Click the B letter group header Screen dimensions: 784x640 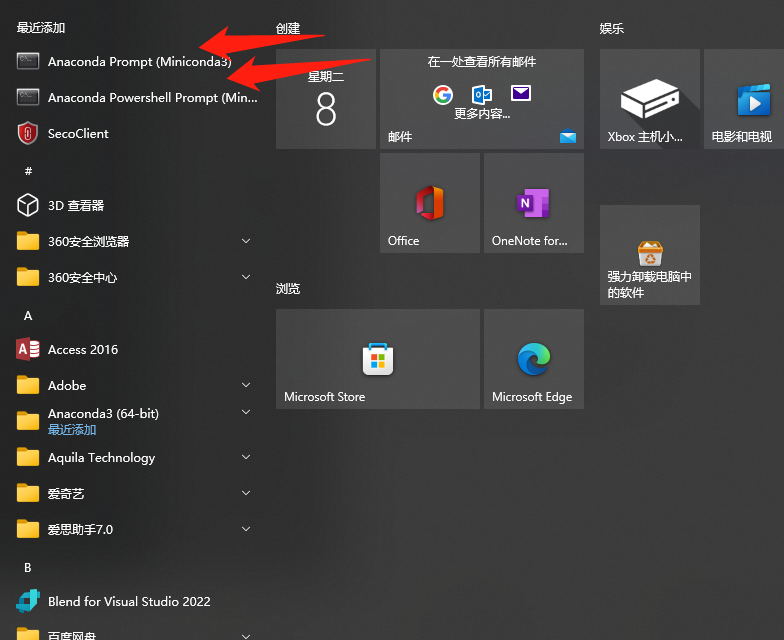pos(28,568)
